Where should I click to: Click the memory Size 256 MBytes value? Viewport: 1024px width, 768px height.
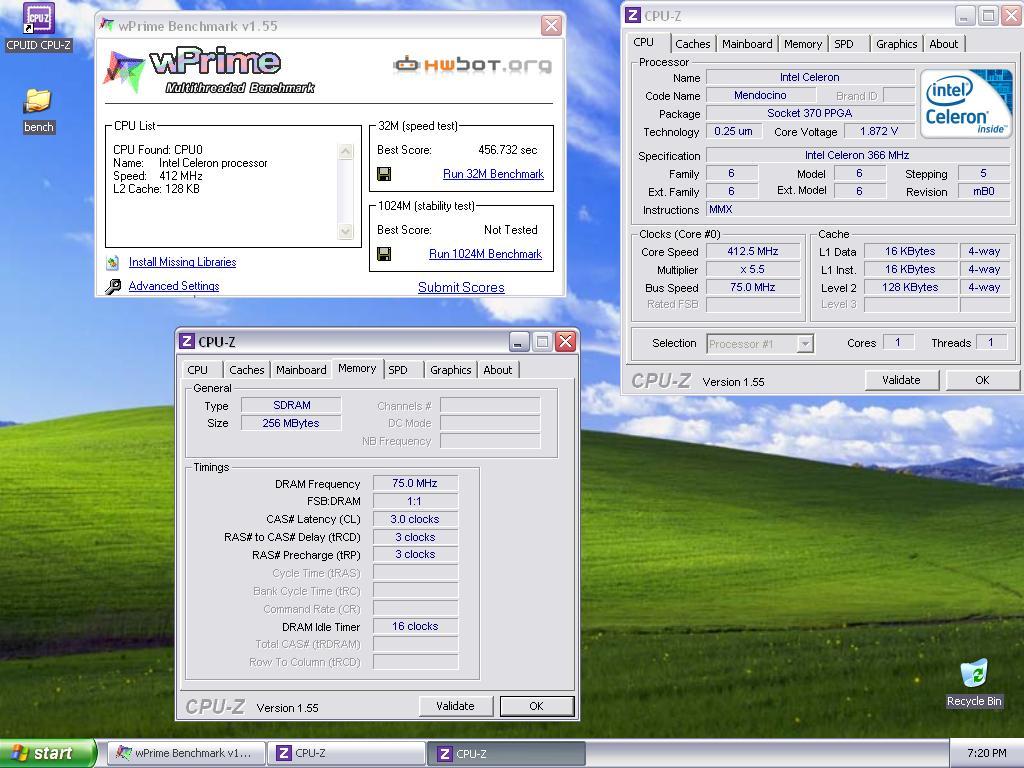pos(291,423)
